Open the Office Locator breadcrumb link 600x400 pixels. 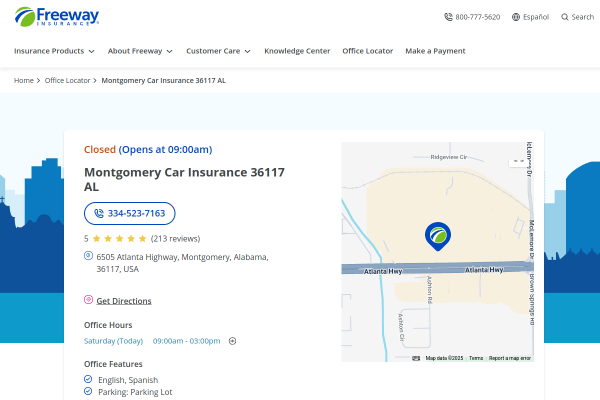pos(67,80)
